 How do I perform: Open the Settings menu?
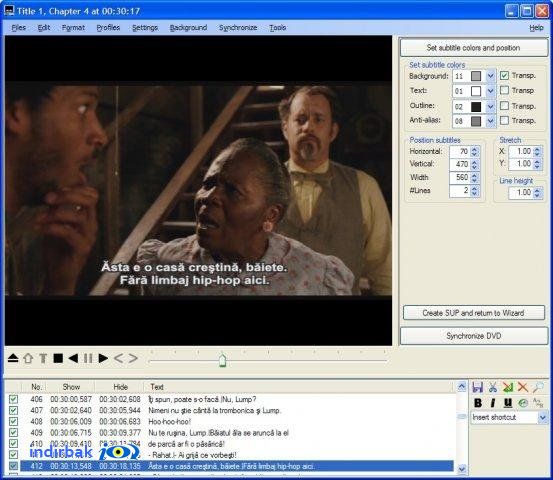145,28
